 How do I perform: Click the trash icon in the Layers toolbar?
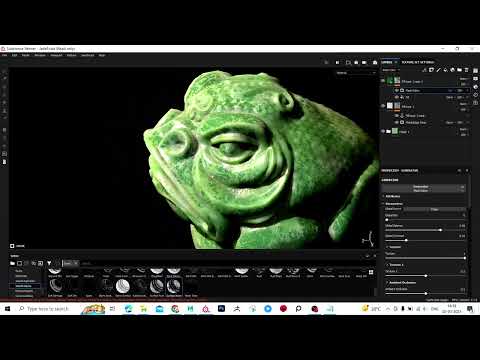click(466, 70)
